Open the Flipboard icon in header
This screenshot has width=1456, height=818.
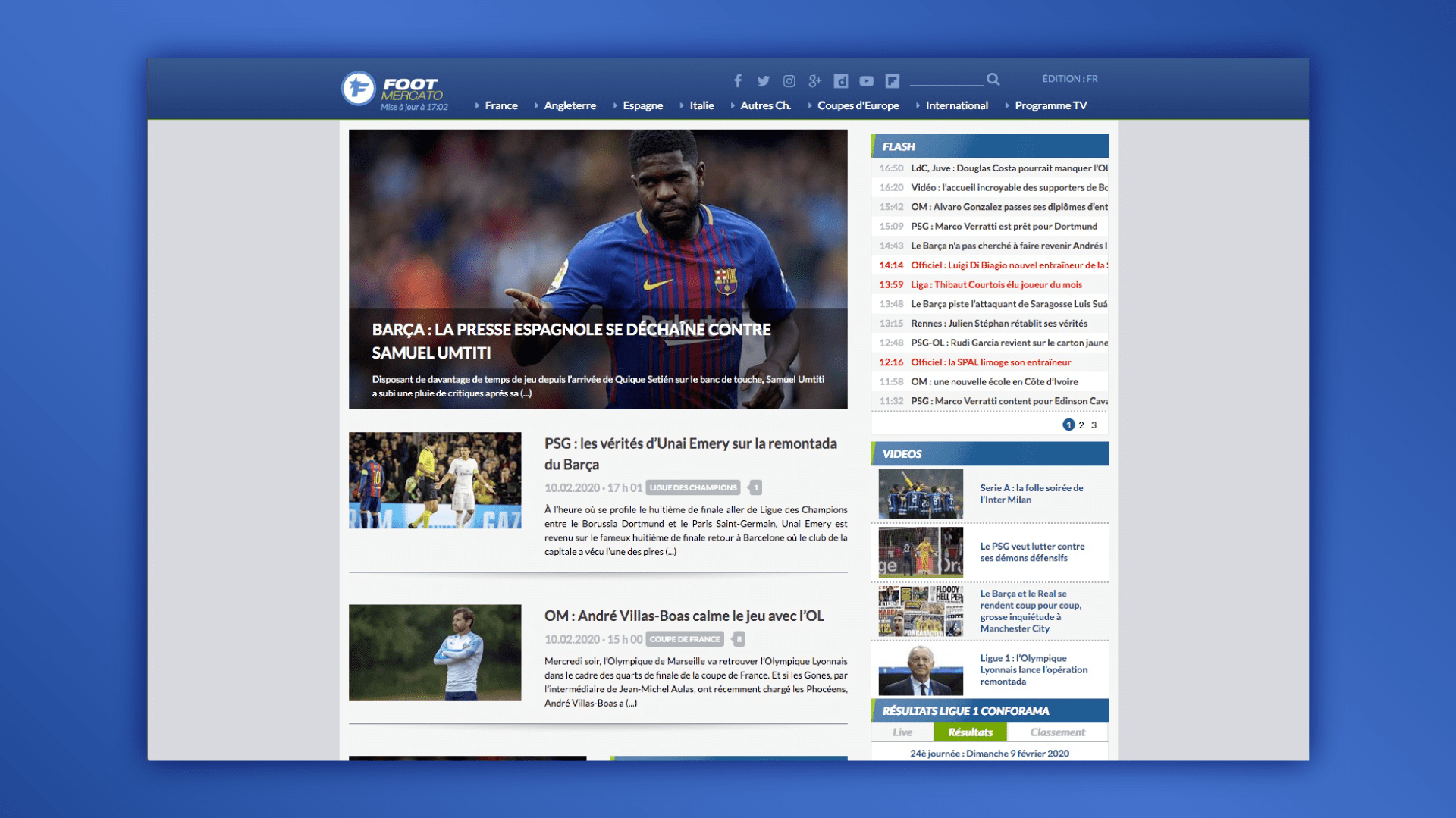coord(893,80)
